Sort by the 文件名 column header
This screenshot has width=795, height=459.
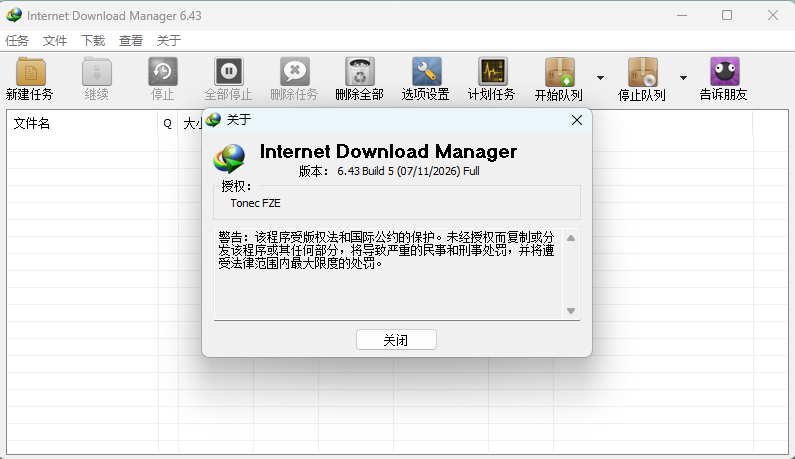click(82, 123)
